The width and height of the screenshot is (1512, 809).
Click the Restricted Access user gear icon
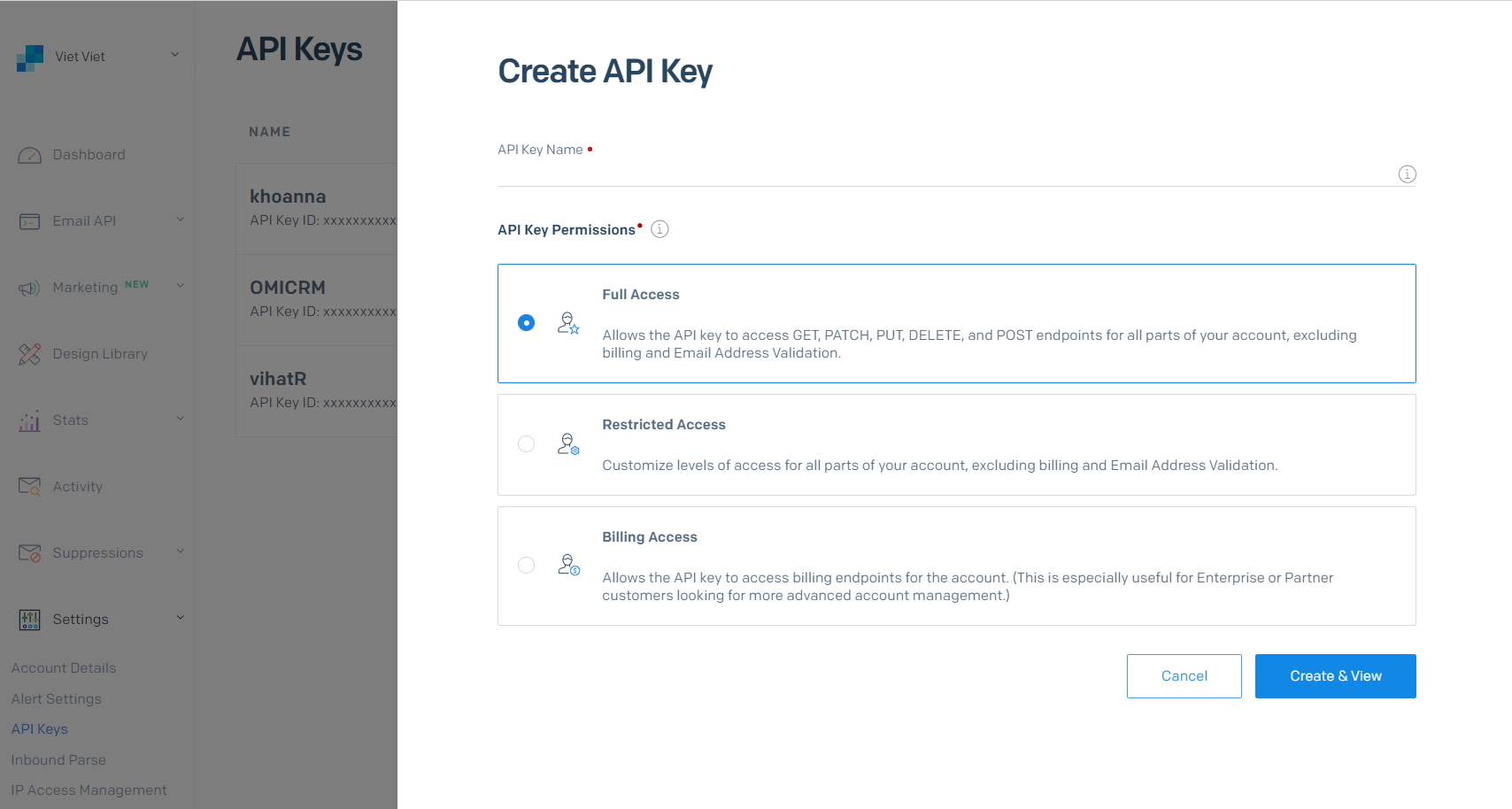pos(568,444)
